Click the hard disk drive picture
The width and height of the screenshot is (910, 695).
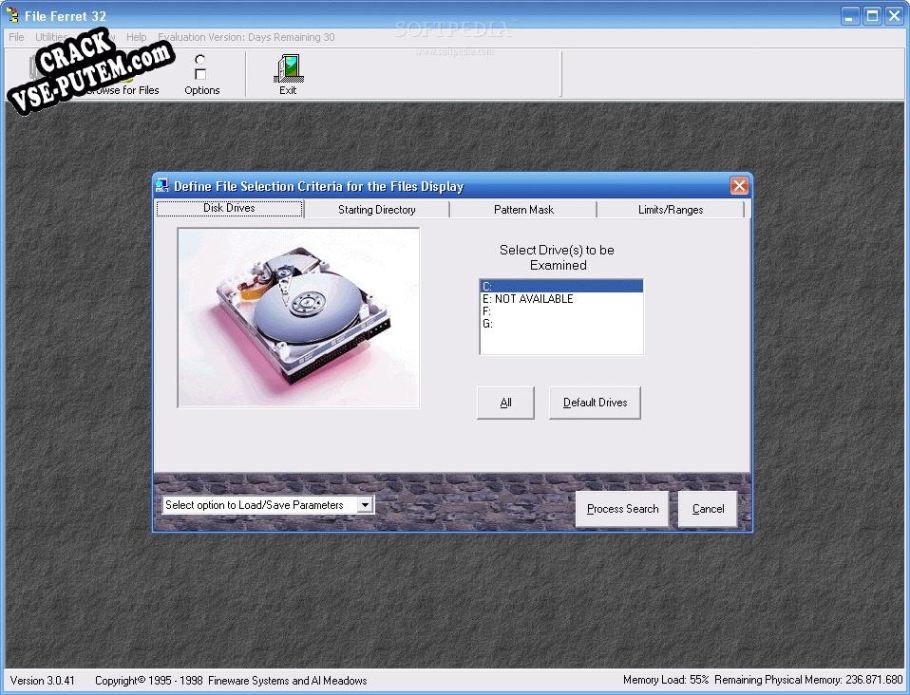pos(298,317)
